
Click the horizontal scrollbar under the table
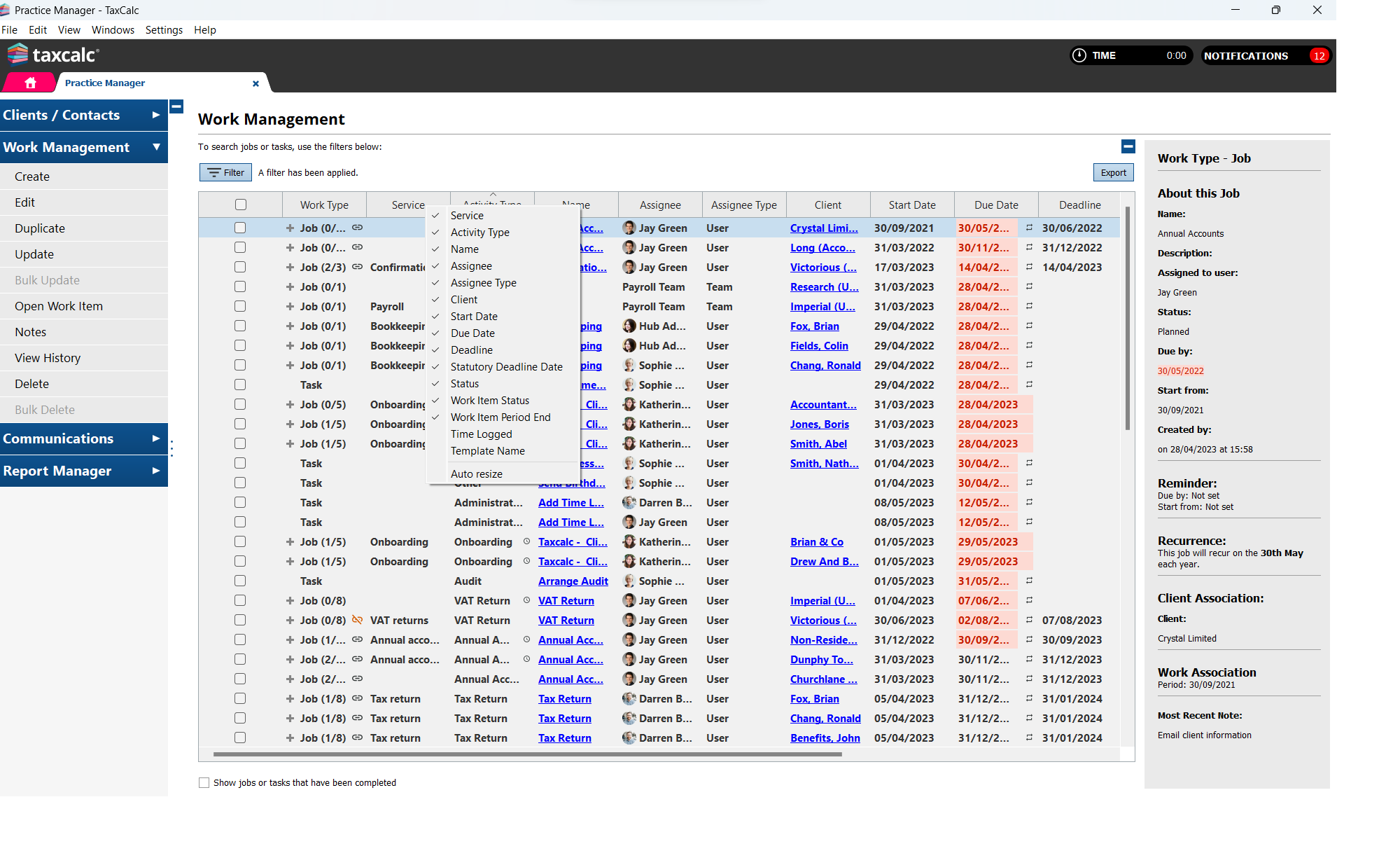[526, 754]
